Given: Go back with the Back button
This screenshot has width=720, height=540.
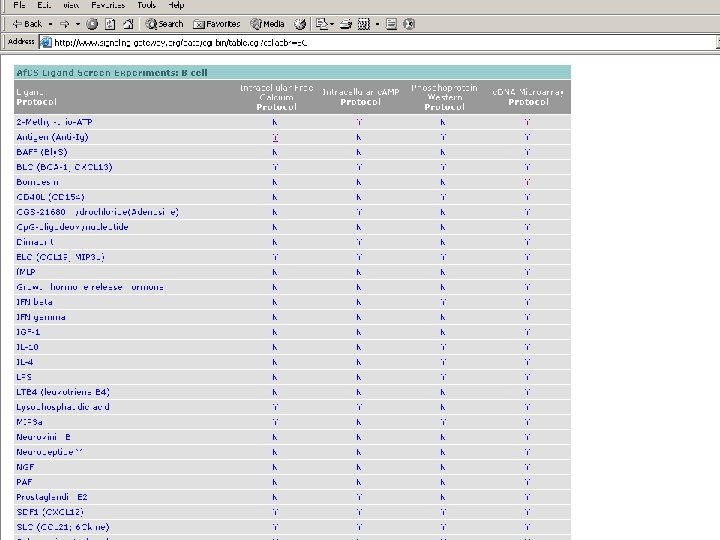Looking at the screenshot, I should pyautogui.click(x=27, y=24).
